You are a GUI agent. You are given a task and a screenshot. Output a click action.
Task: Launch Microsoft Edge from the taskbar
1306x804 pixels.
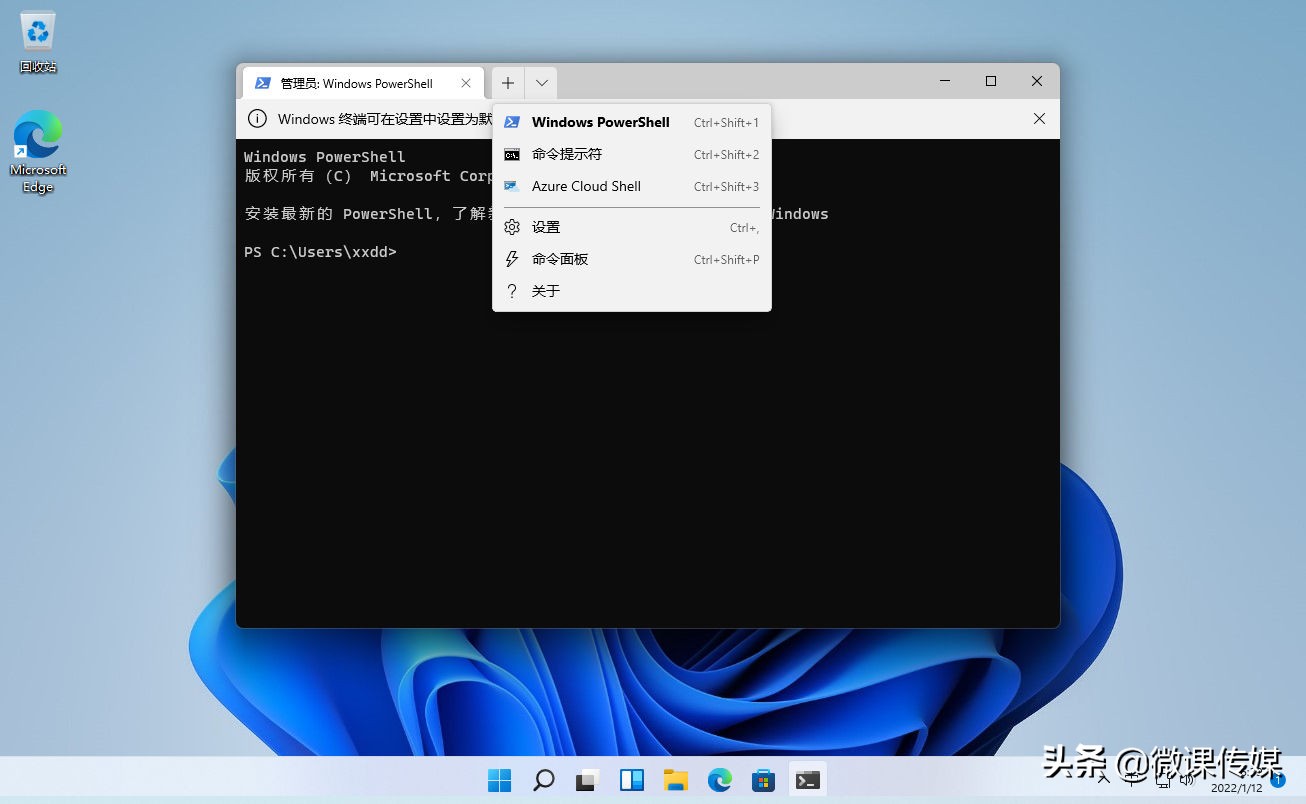tap(719, 780)
